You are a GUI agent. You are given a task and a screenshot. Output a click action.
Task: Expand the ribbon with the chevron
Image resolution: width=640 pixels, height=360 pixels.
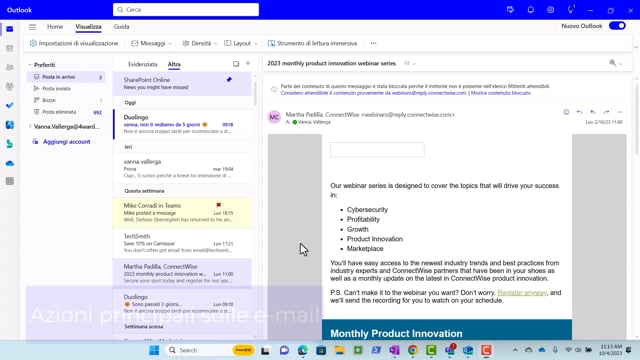tap(636, 47)
